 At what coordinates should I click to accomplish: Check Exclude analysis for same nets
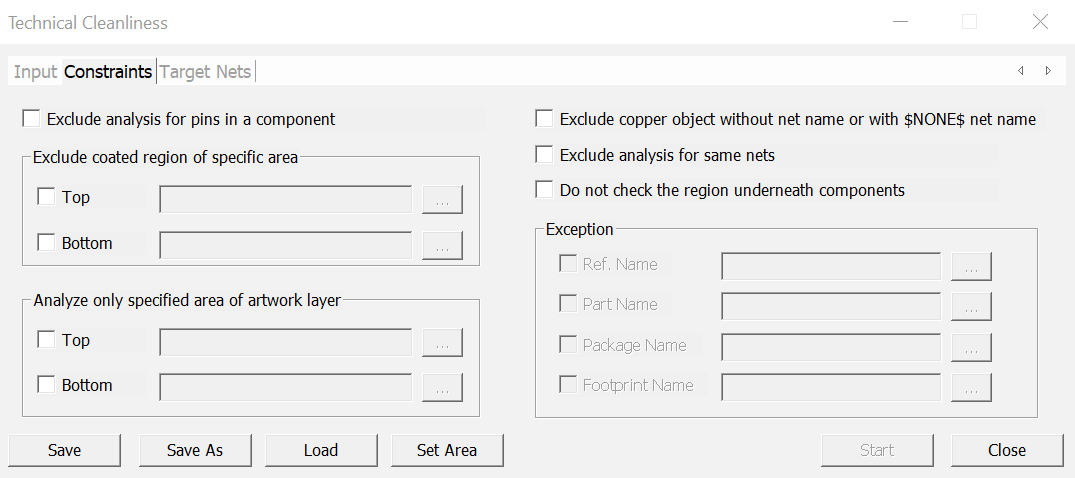544,155
